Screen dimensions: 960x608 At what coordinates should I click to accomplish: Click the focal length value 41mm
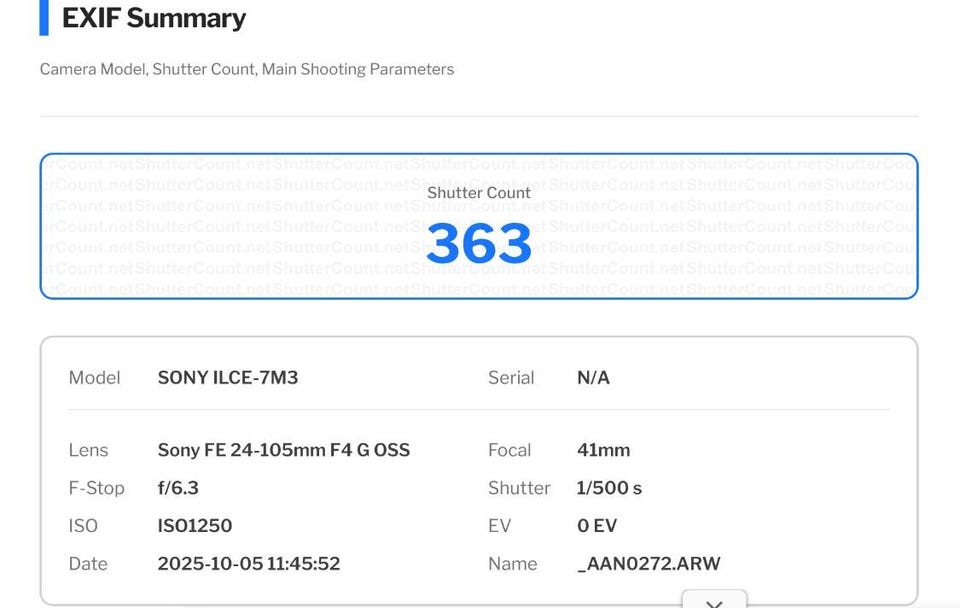tap(604, 450)
